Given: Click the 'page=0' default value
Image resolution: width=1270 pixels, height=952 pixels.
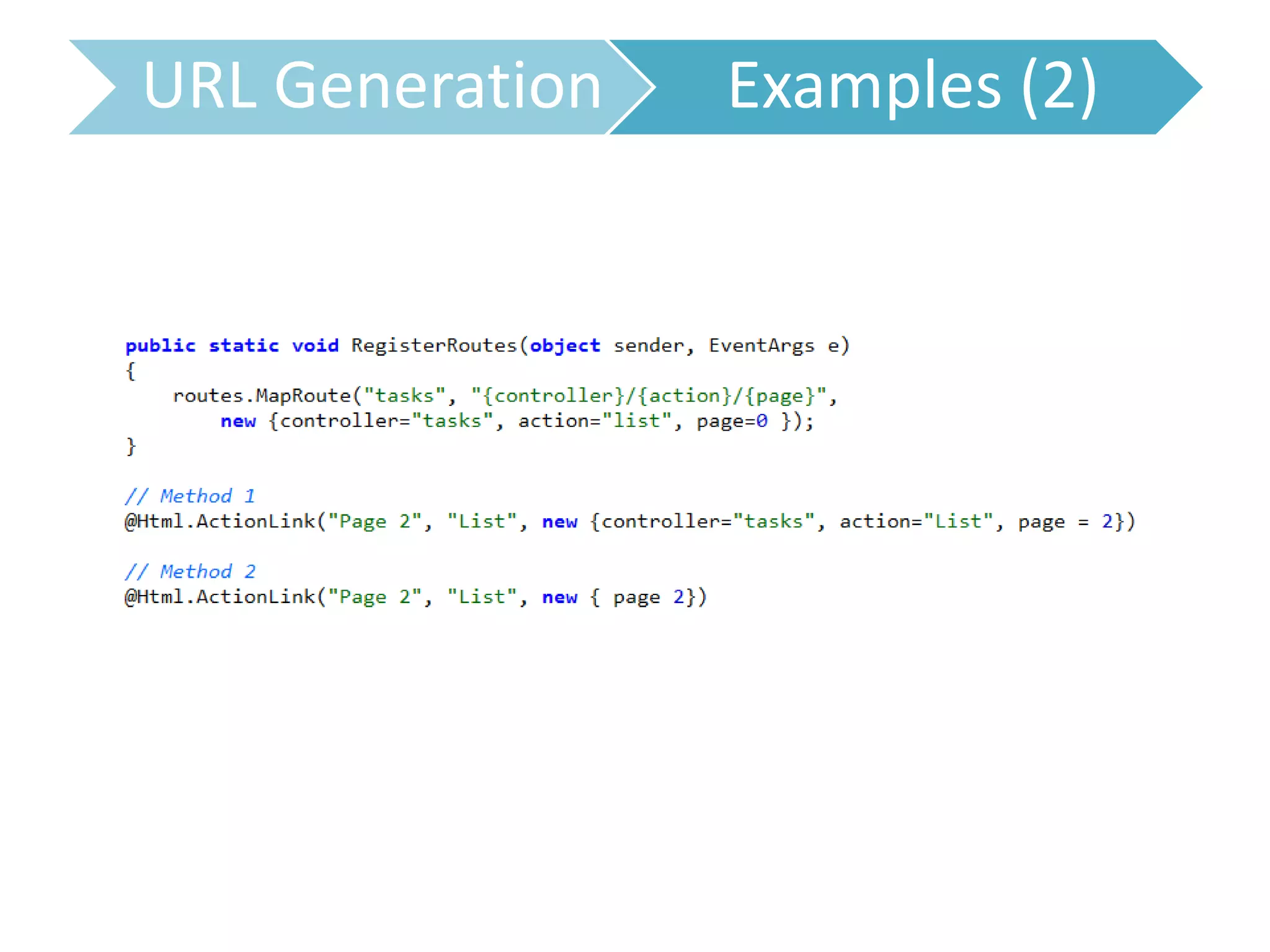Looking at the screenshot, I should pyautogui.click(x=732, y=421).
